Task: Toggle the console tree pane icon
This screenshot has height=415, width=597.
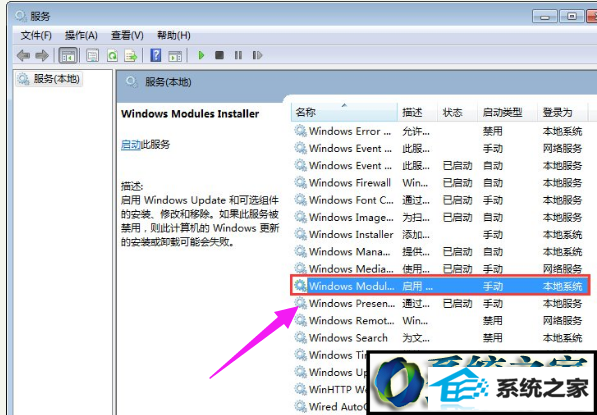Action: tap(68, 56)
